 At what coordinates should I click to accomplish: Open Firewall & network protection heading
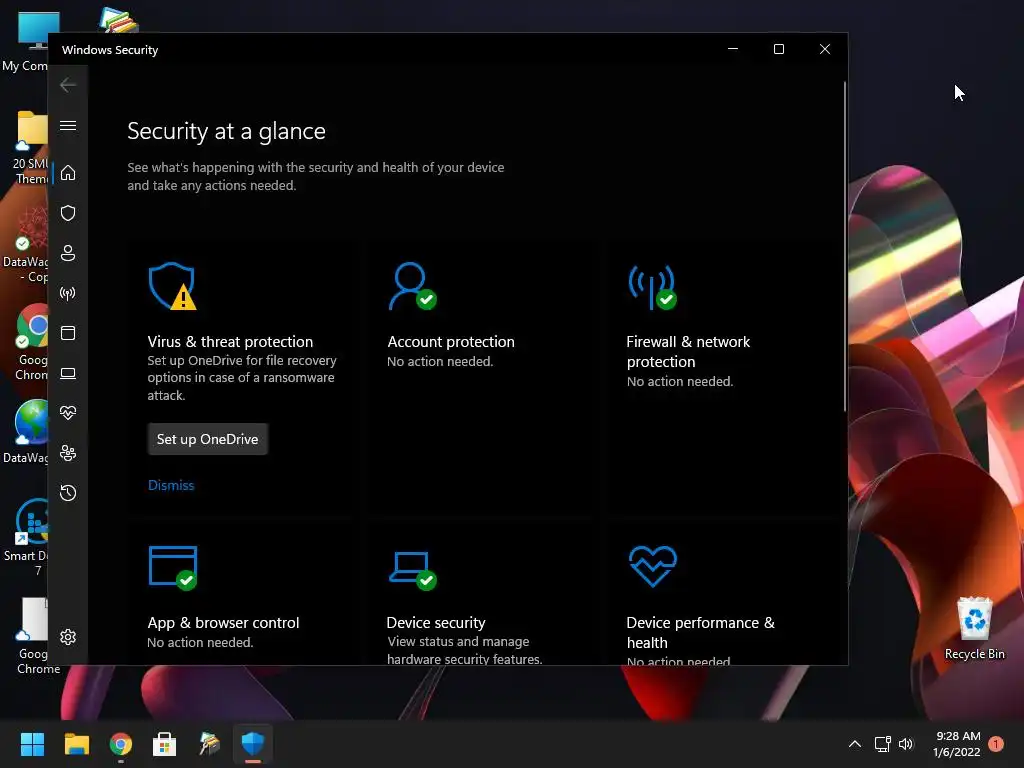[x=688, y=351]
